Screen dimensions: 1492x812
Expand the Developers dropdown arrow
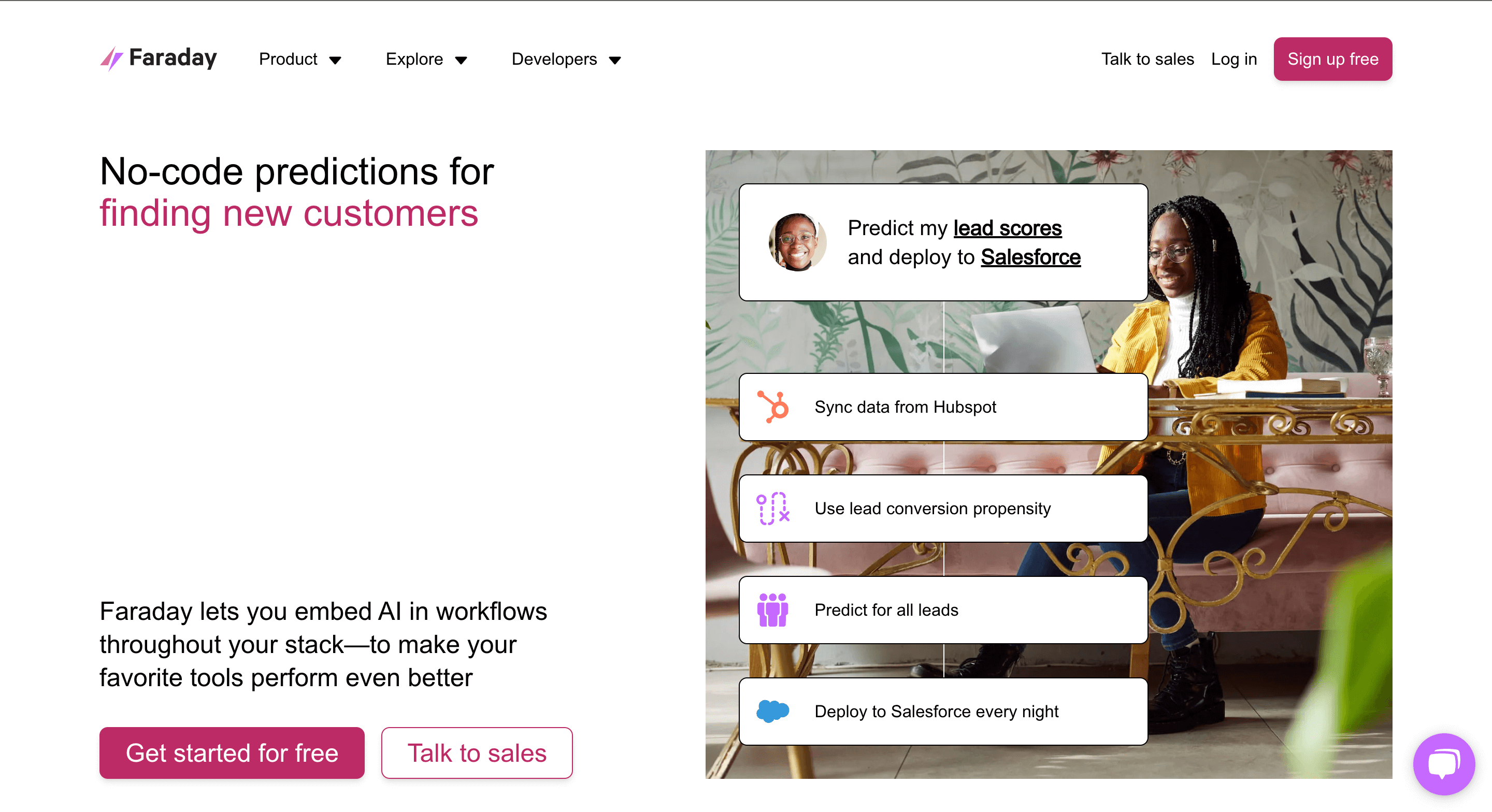click(615, 60)
